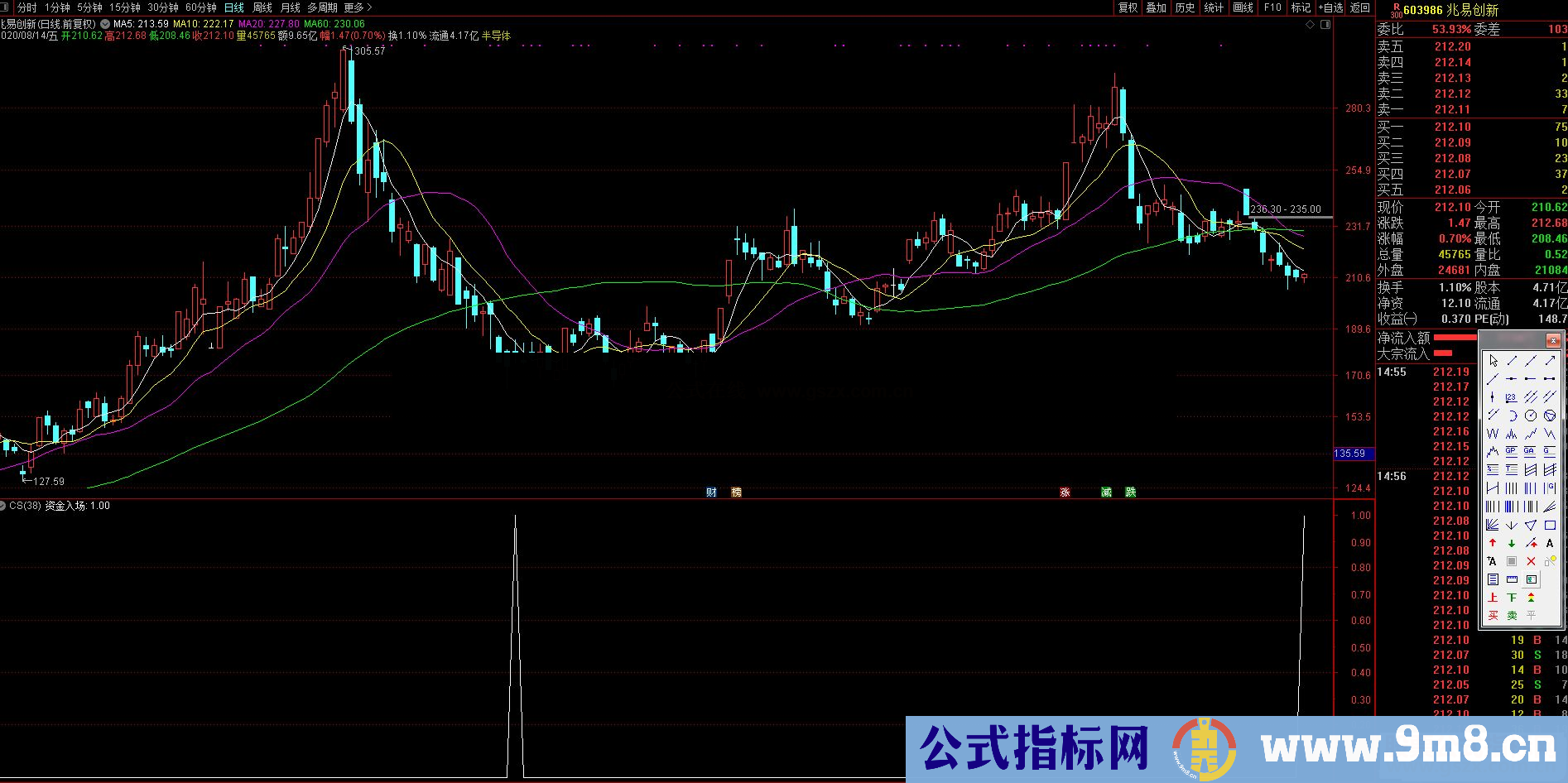Image resolution: width=1568 pixels, height=783 pixels.
Task: Toggle the 财 marker below the chart
Action: [x=711, y=492]
